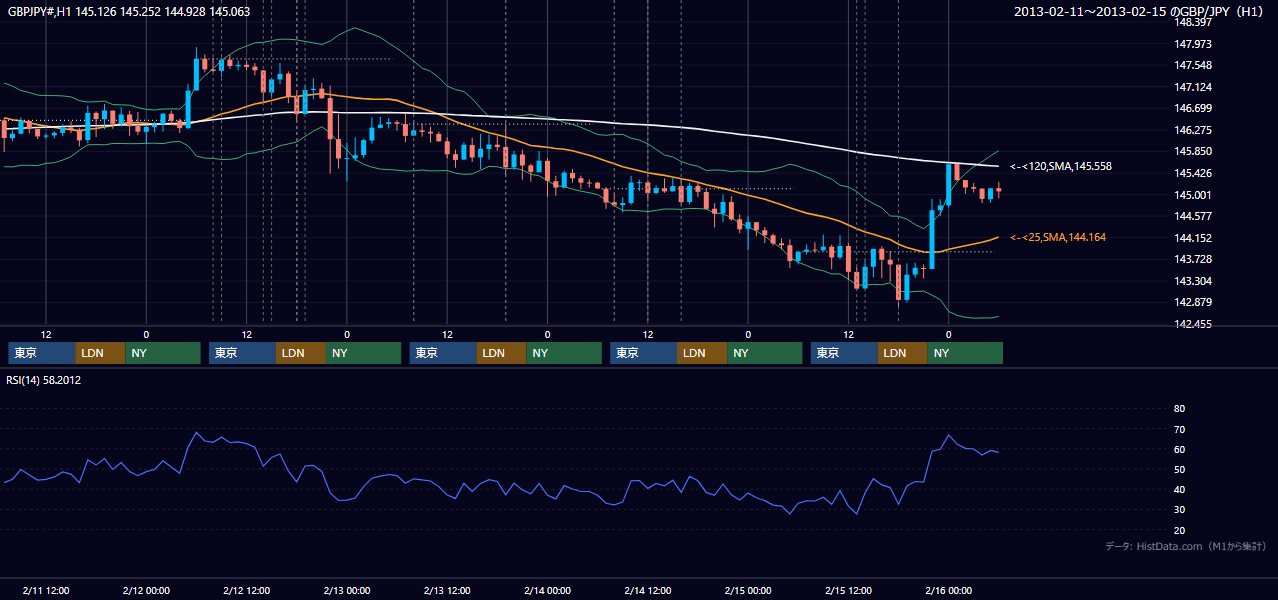This screenshot has height=600, width=1278.
Task: Click price axis value 148.397
Action: [1193, 22]
